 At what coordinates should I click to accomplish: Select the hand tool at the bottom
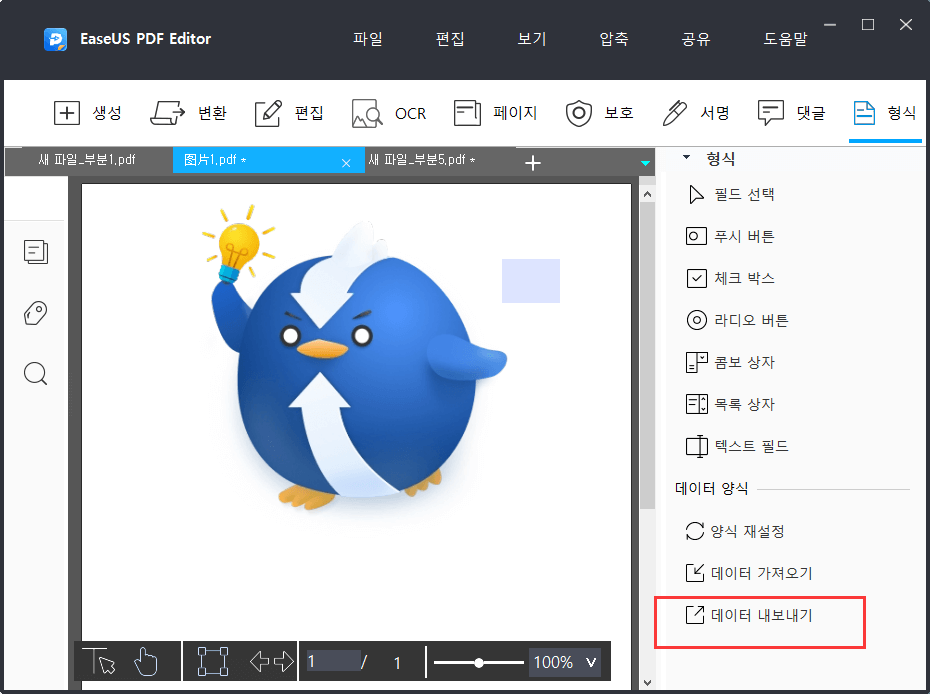(x=145, y=661)
